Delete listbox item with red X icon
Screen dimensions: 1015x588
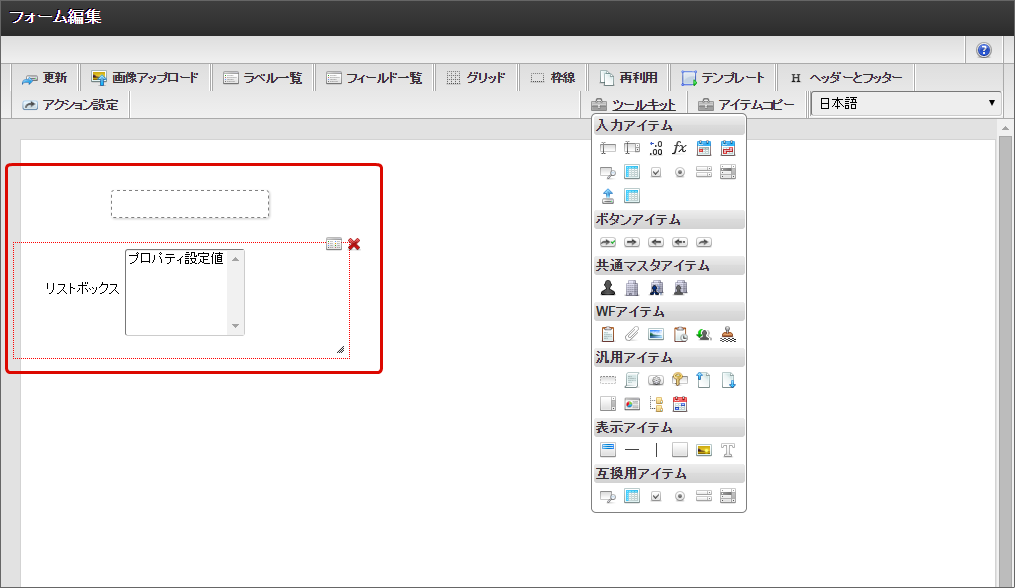(x=354, y=244)
